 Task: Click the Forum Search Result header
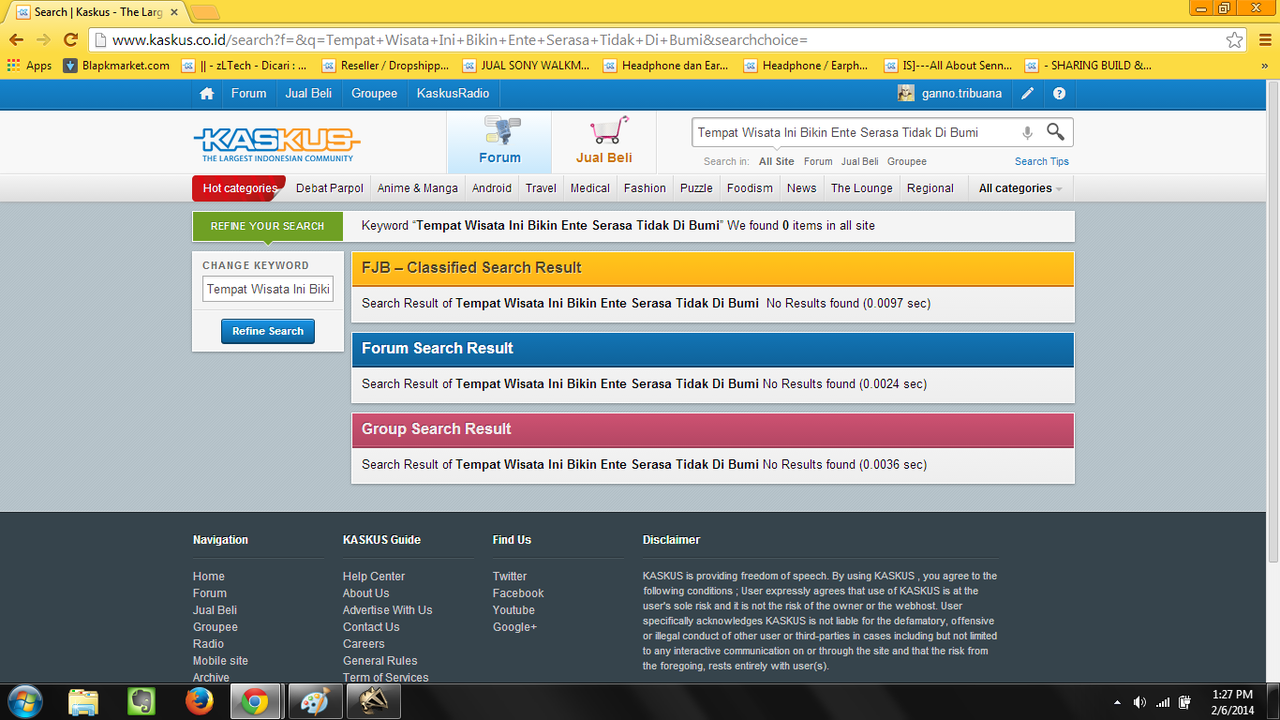coord(712,348)
